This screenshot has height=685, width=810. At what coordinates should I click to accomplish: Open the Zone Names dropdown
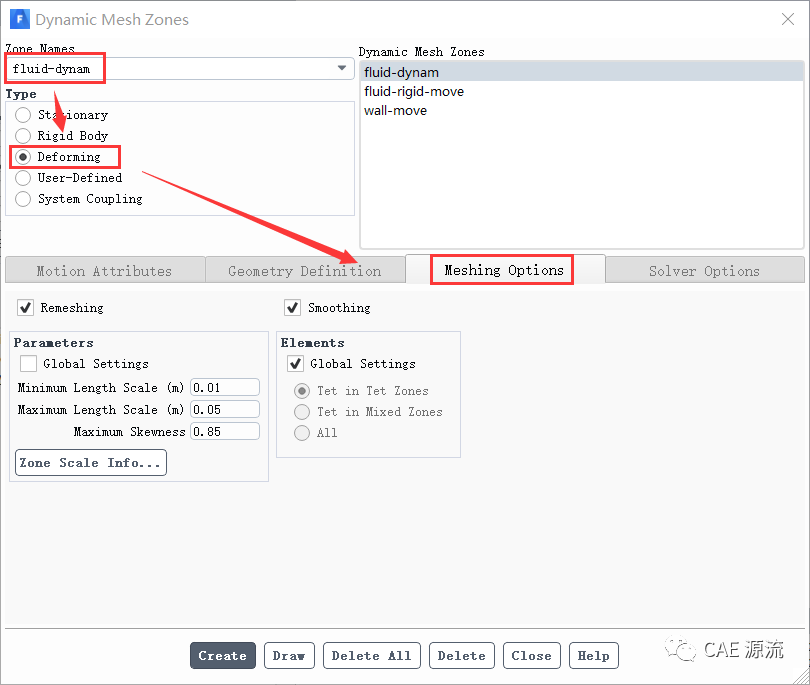pos(342,68)
